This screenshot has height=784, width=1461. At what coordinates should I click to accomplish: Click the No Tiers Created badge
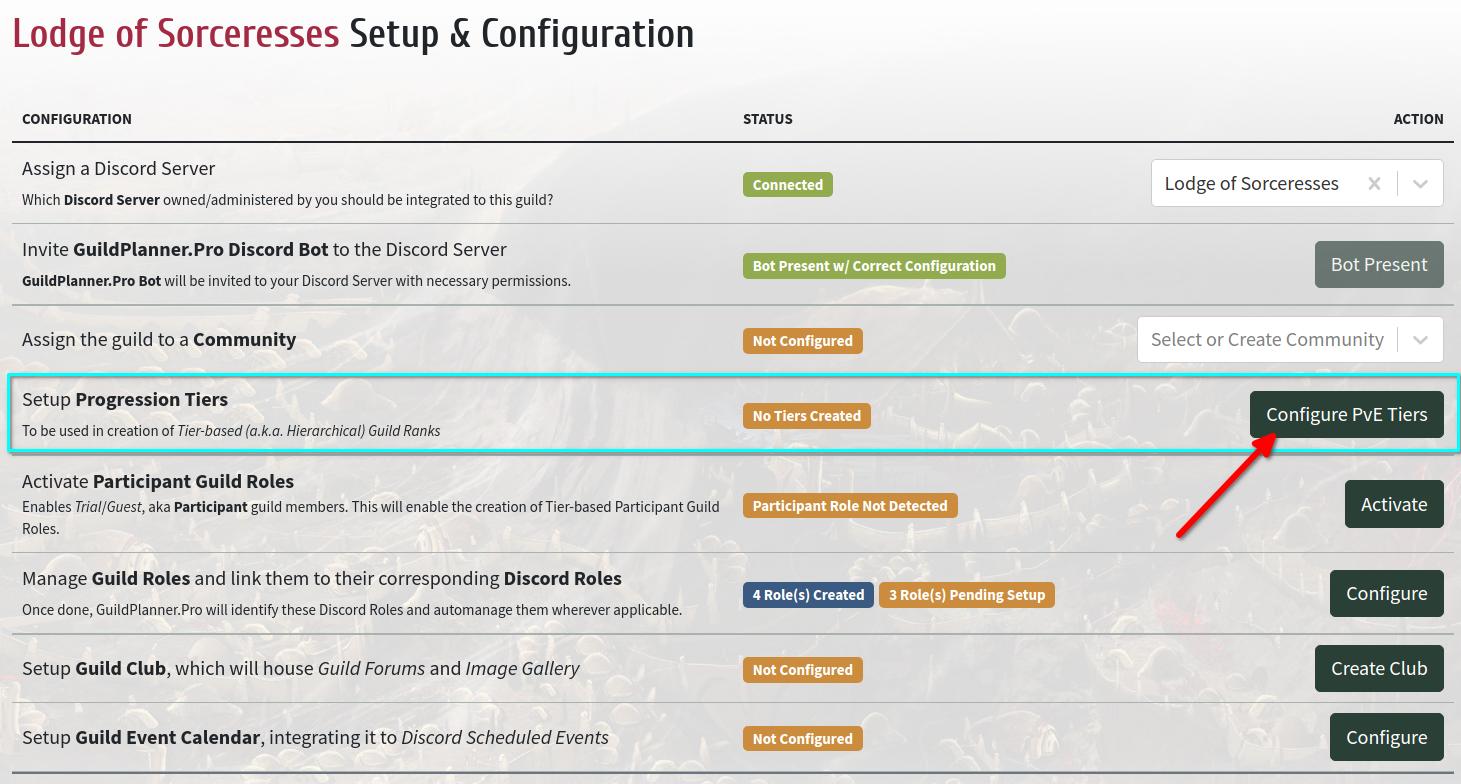[807, 416]
